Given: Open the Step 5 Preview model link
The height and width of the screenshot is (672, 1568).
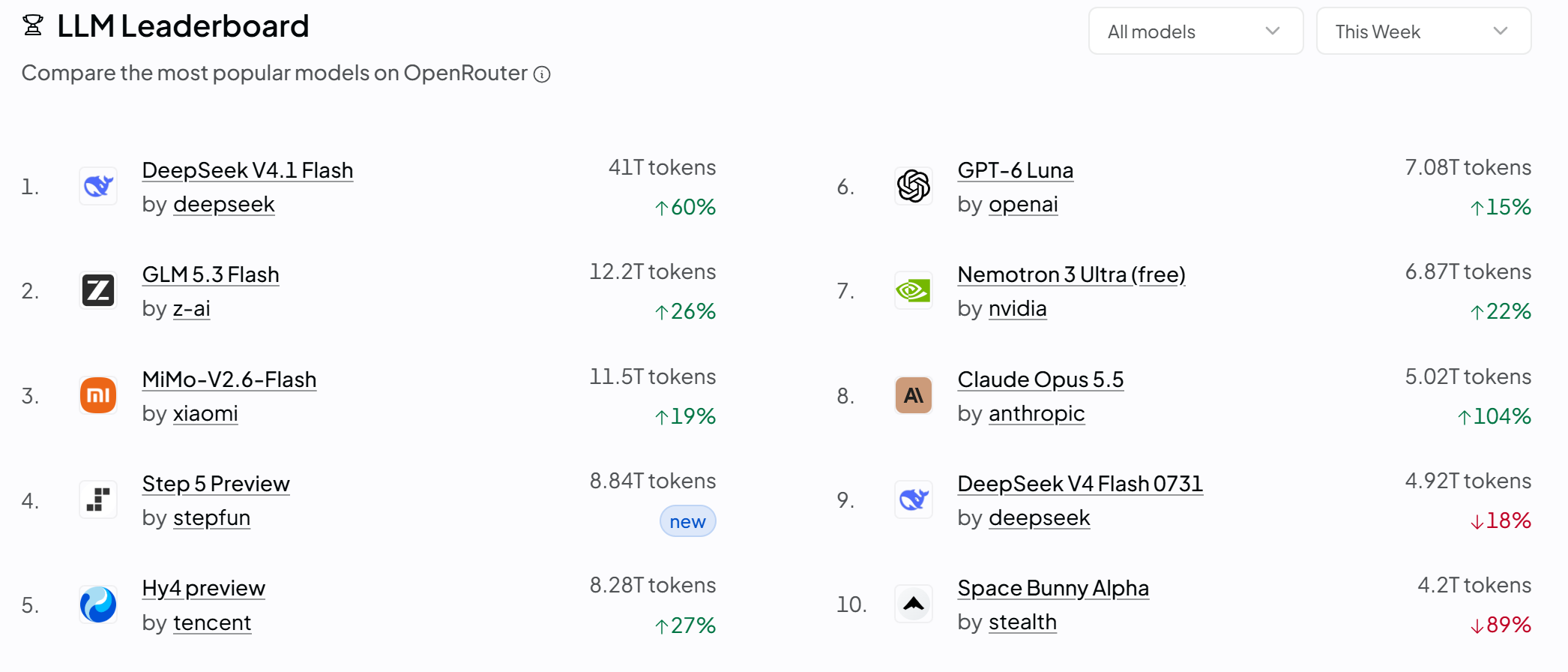Looking at the screenshot, I should point(216,484).
